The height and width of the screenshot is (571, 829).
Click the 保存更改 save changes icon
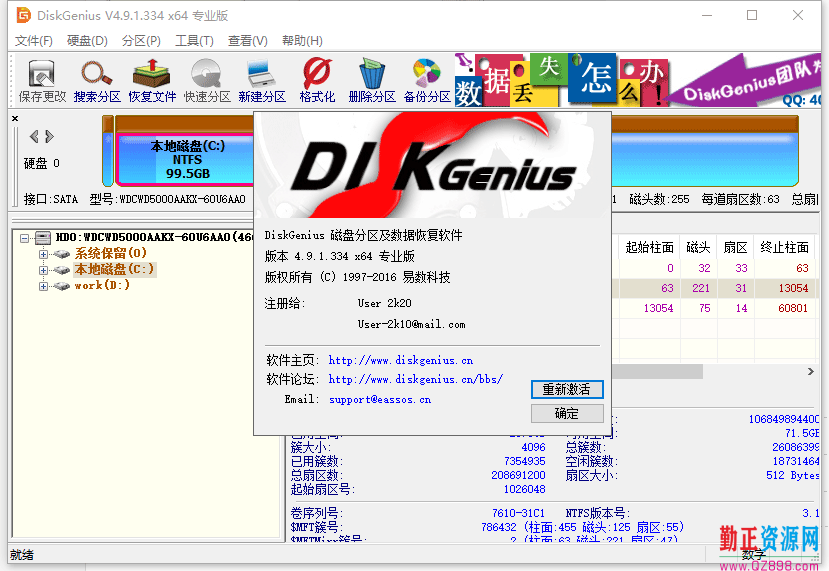(x=42, y=81)
